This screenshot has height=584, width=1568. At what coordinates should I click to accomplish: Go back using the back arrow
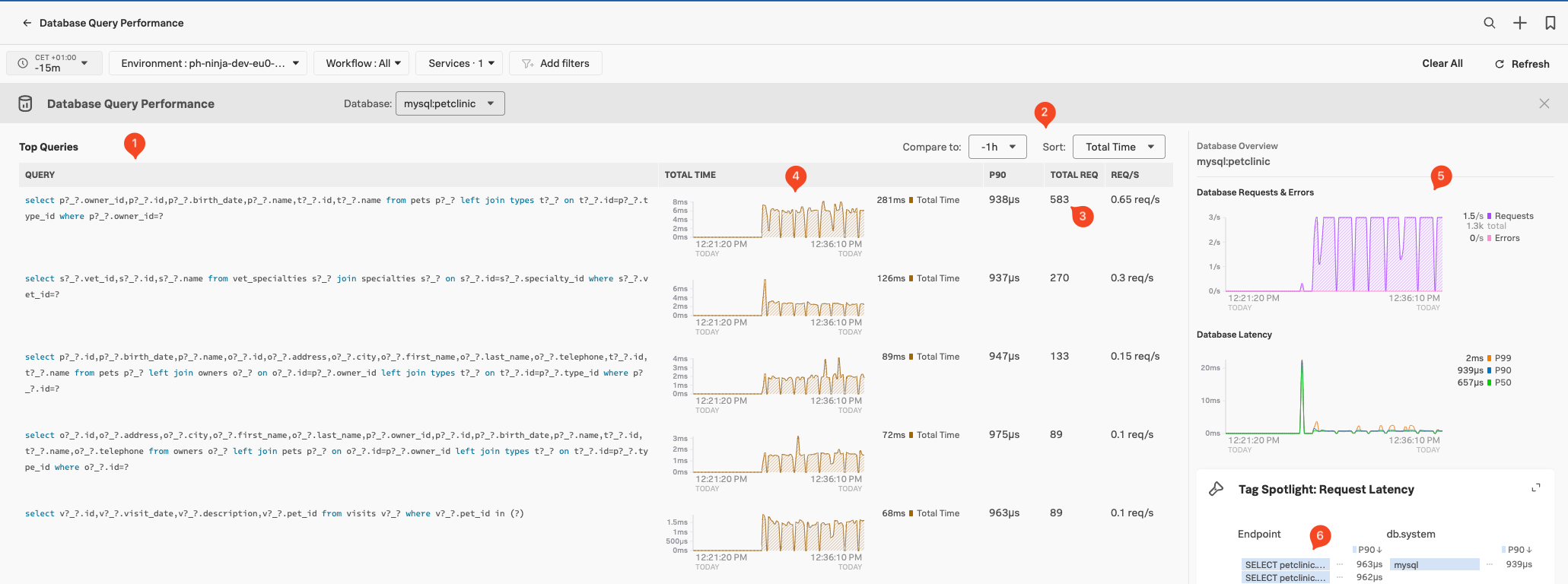[27, 23]
